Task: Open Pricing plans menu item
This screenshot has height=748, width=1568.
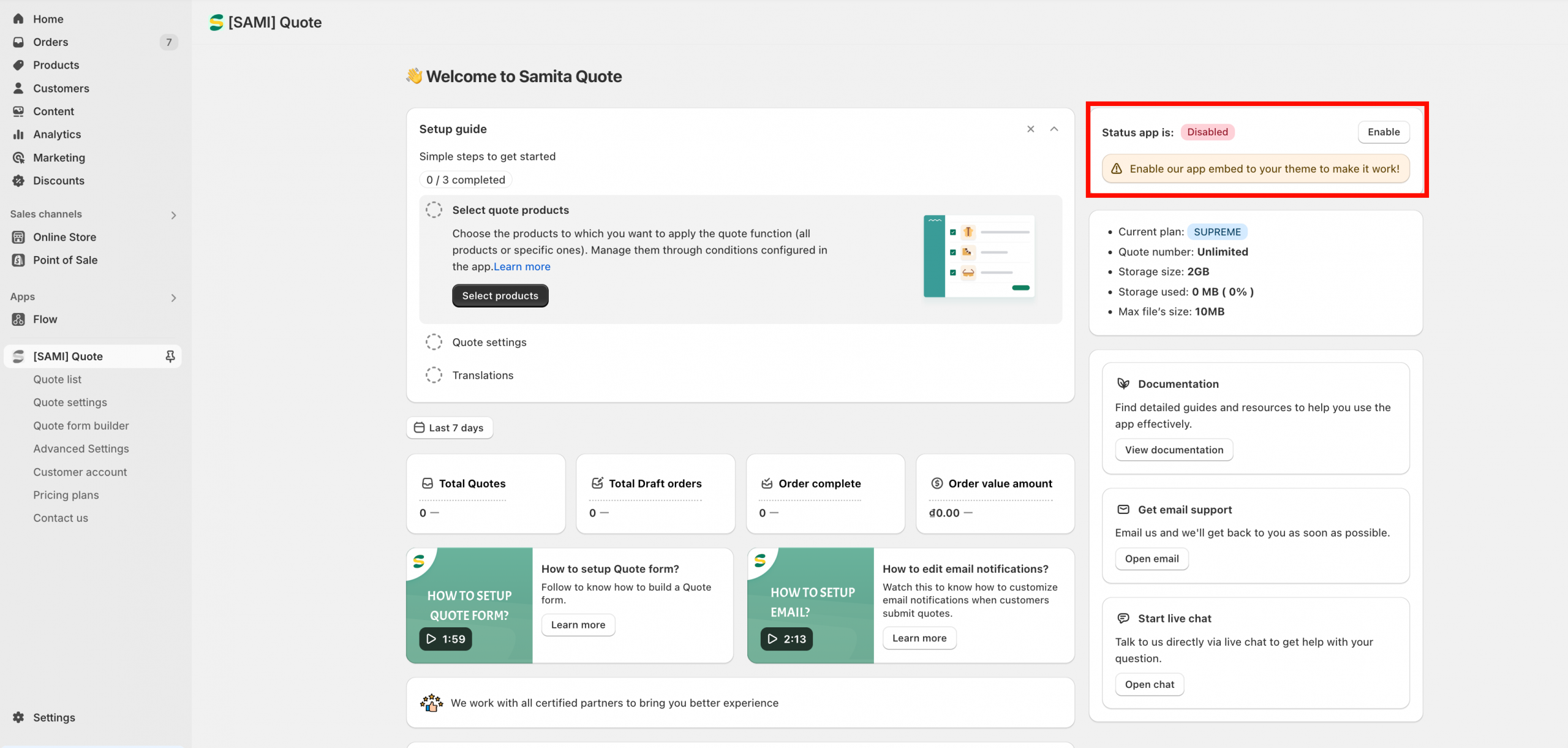Action: click(66, 495)
